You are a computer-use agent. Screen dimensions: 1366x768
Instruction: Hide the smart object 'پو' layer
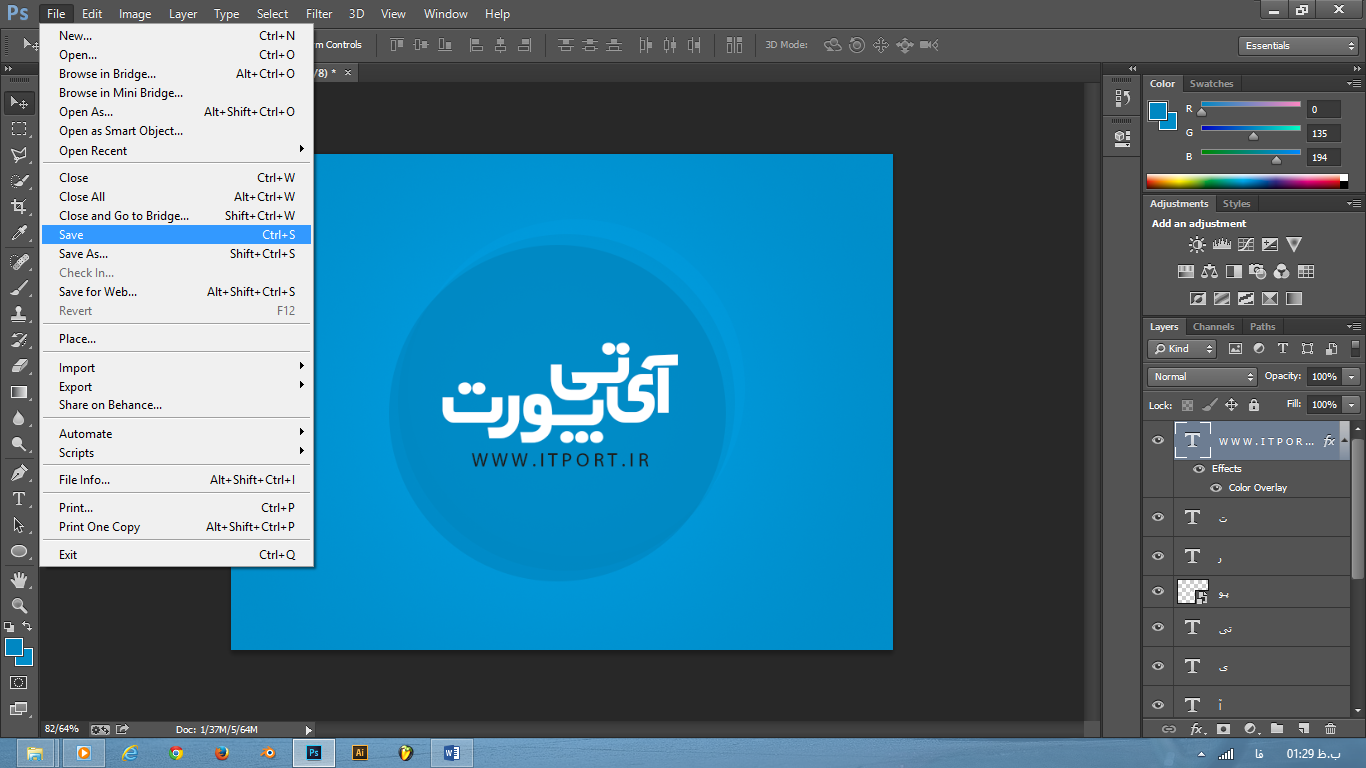[1158, 591]
